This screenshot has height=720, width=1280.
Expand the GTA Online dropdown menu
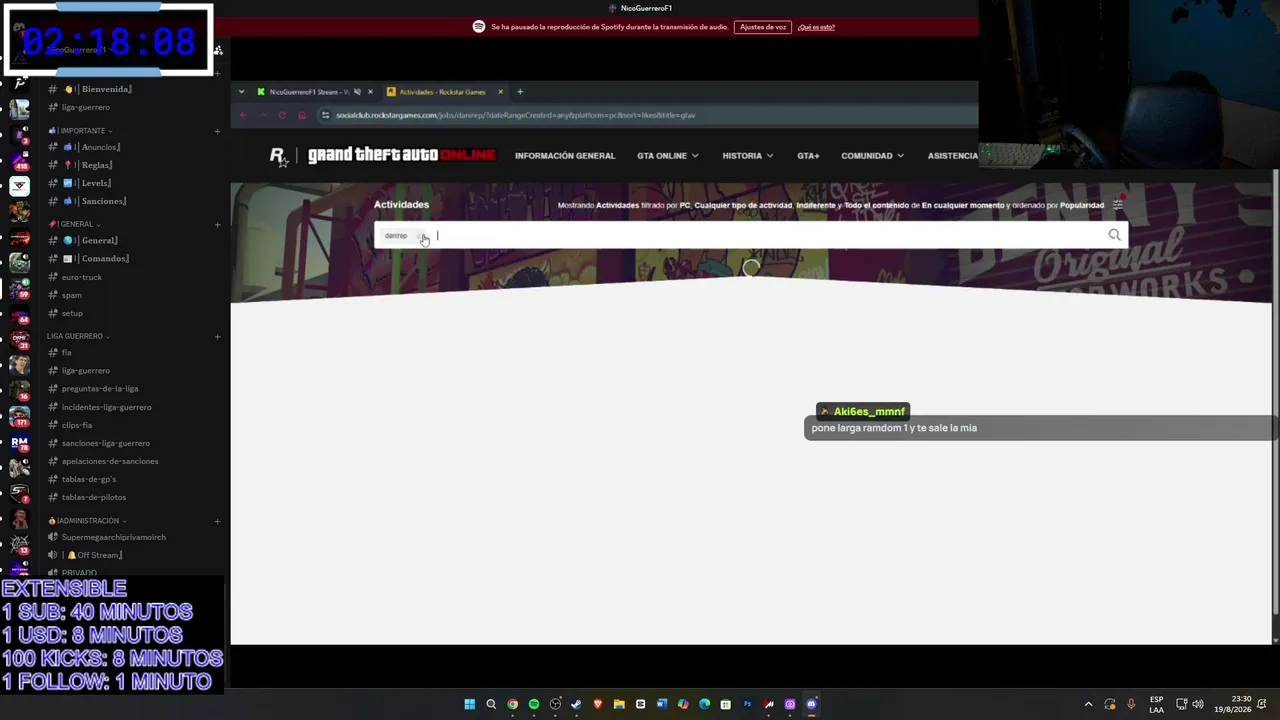tap(668, 156)
